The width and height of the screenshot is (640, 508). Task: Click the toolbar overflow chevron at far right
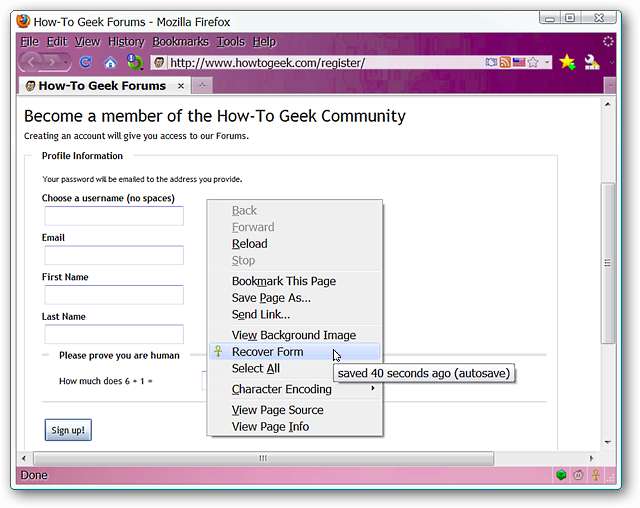pyautogui.click(x=611, y=62)
